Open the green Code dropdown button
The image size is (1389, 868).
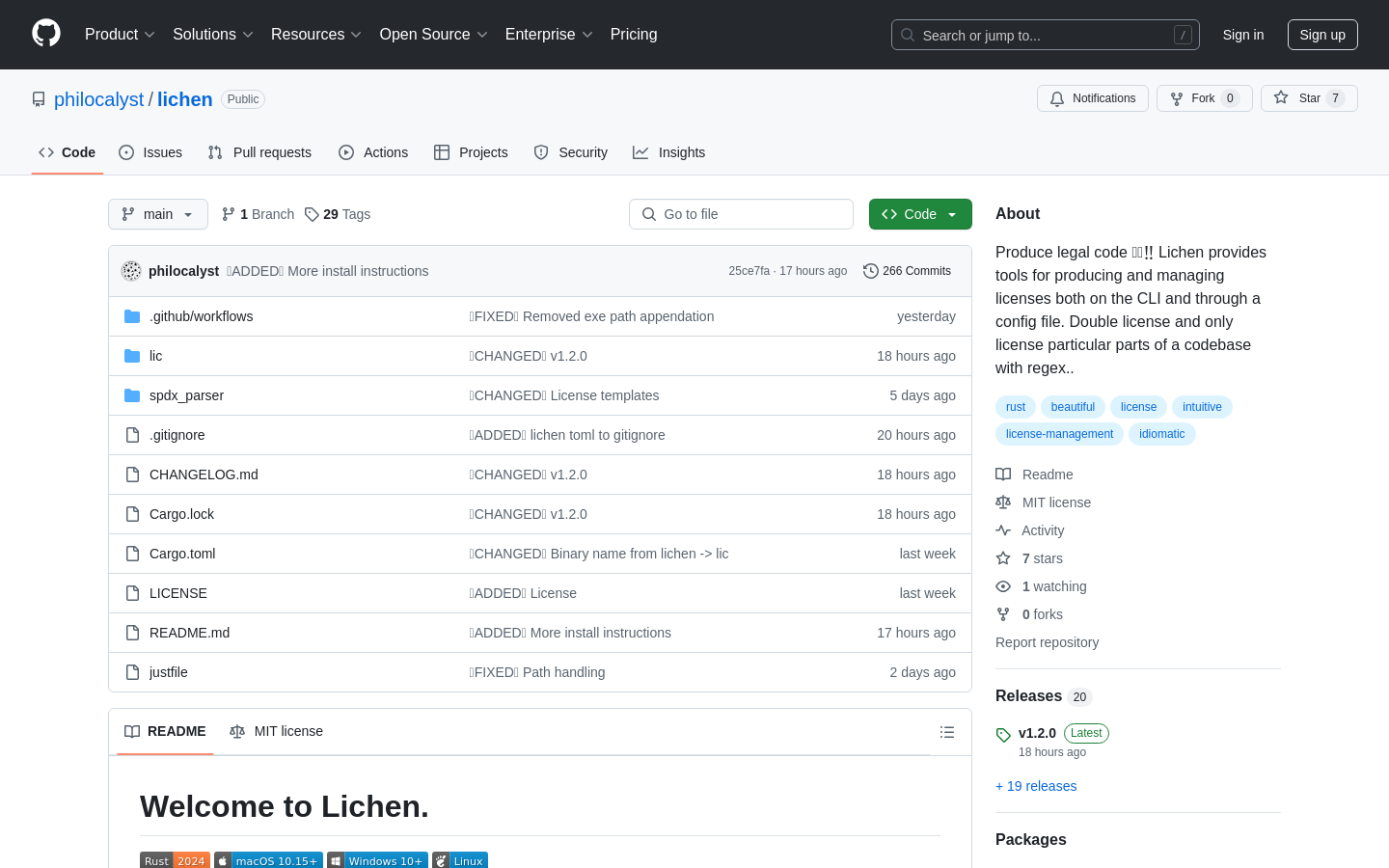tap(920, 214)
